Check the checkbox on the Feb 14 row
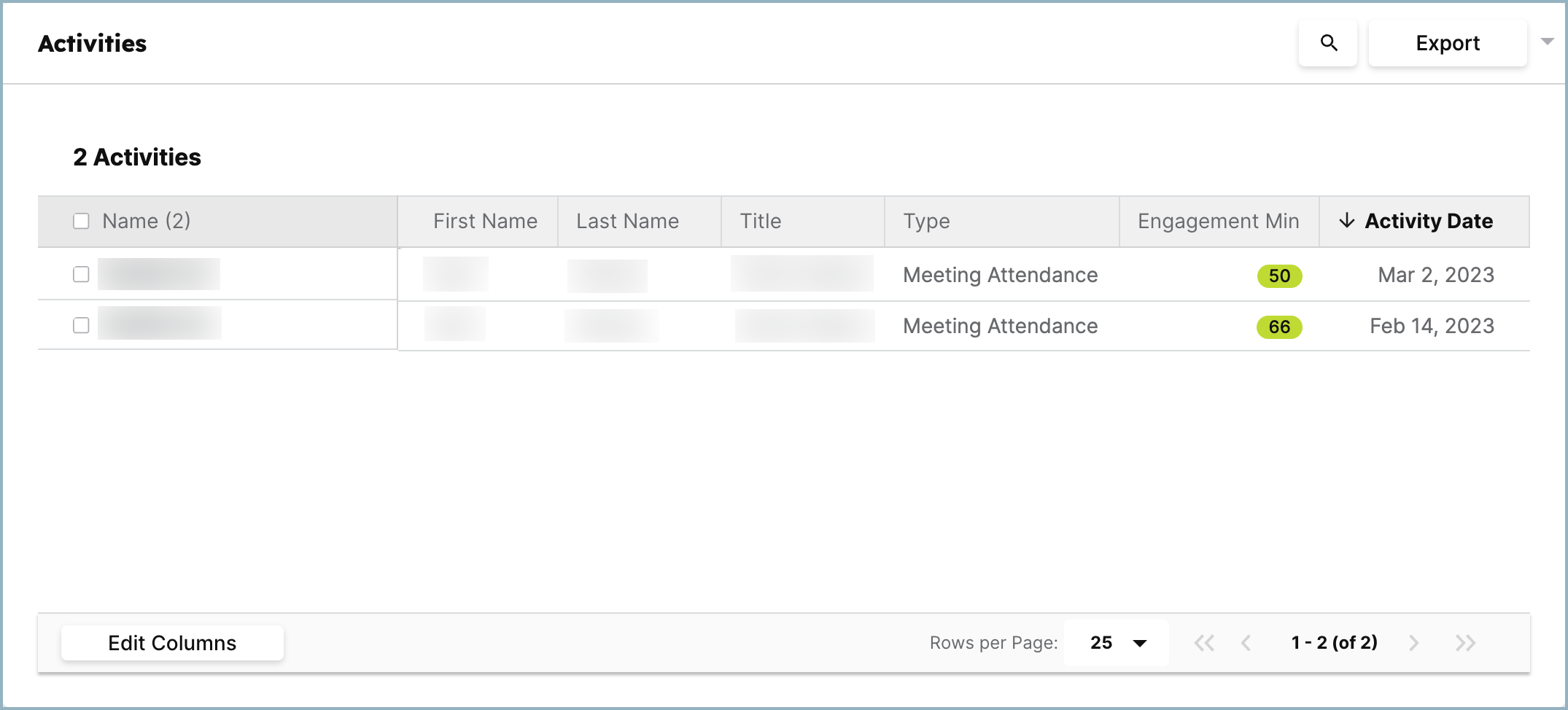Image resolution: width=1568 pixels, height=710 pixels. point(81,325)
